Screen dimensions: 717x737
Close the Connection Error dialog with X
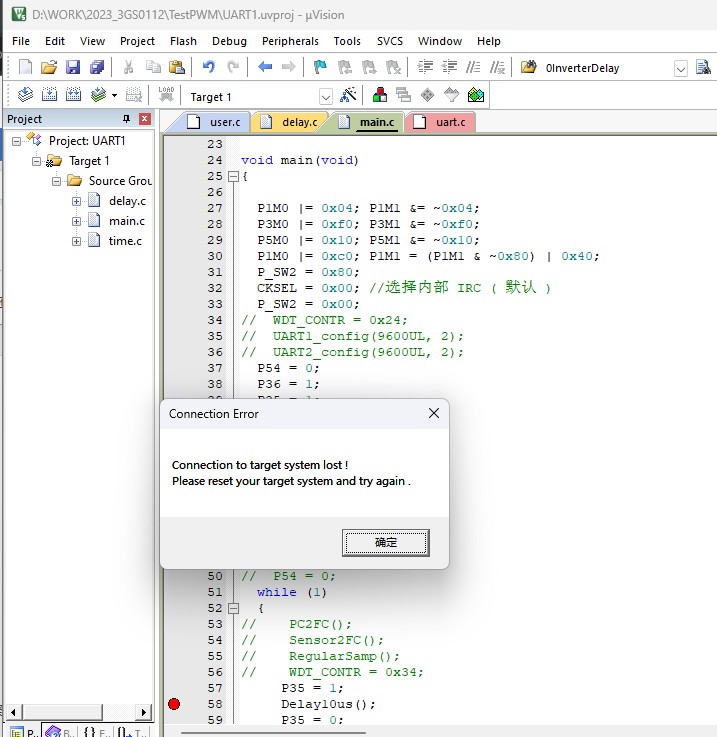(434, 413)
